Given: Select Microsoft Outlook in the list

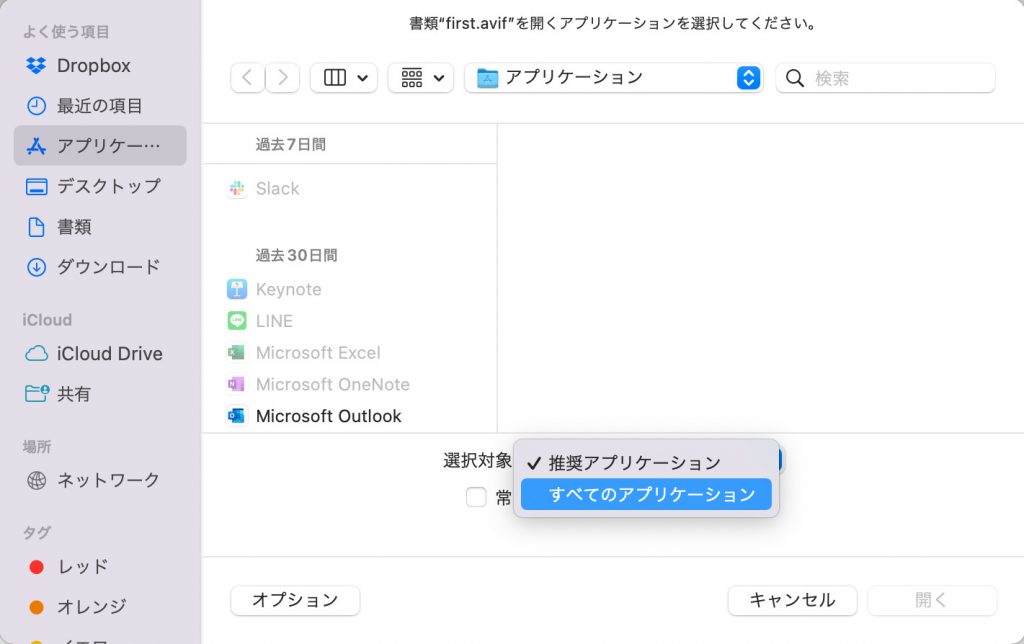Looking at the screenshot, I should tap(349, 416).
